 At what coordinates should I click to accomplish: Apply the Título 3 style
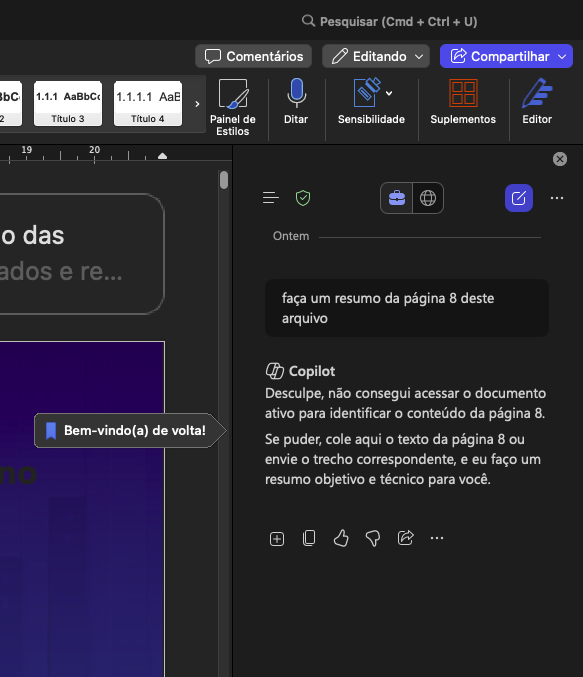pos(68,104)
